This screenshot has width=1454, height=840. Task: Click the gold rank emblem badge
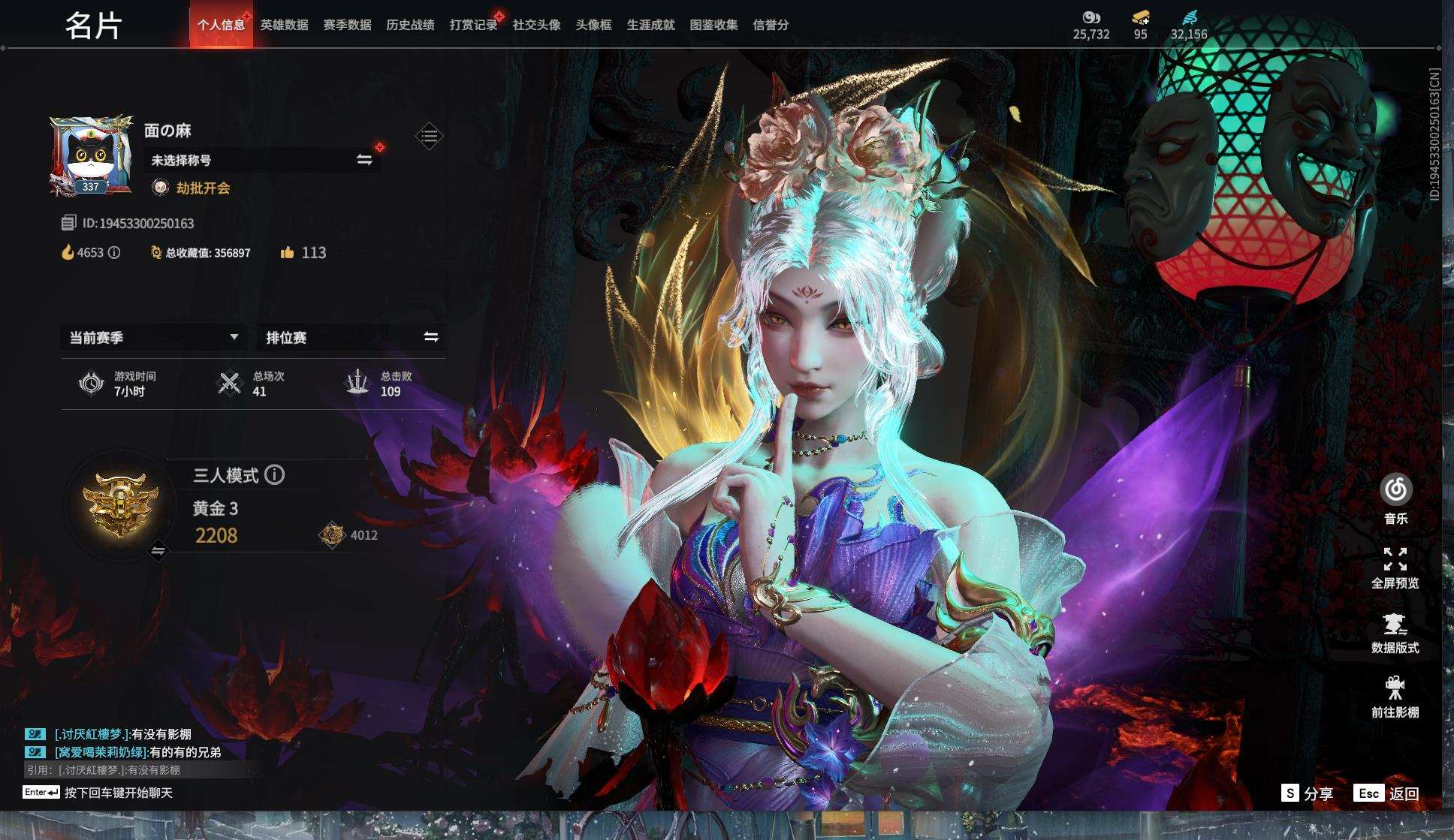pyautogui.click(x=121, y=504)
